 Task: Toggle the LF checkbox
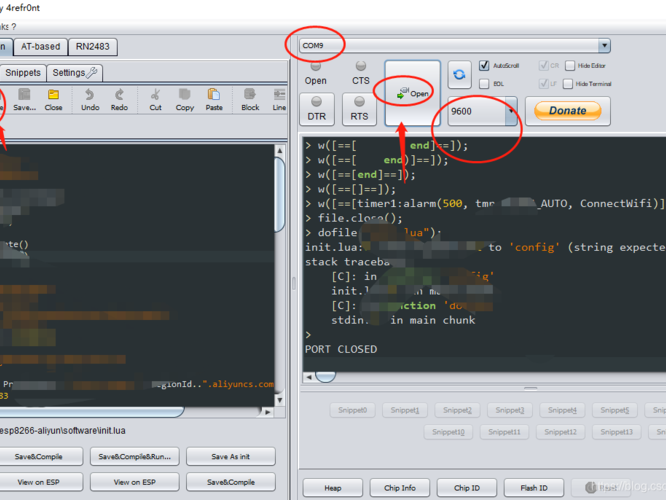point(543,84)
